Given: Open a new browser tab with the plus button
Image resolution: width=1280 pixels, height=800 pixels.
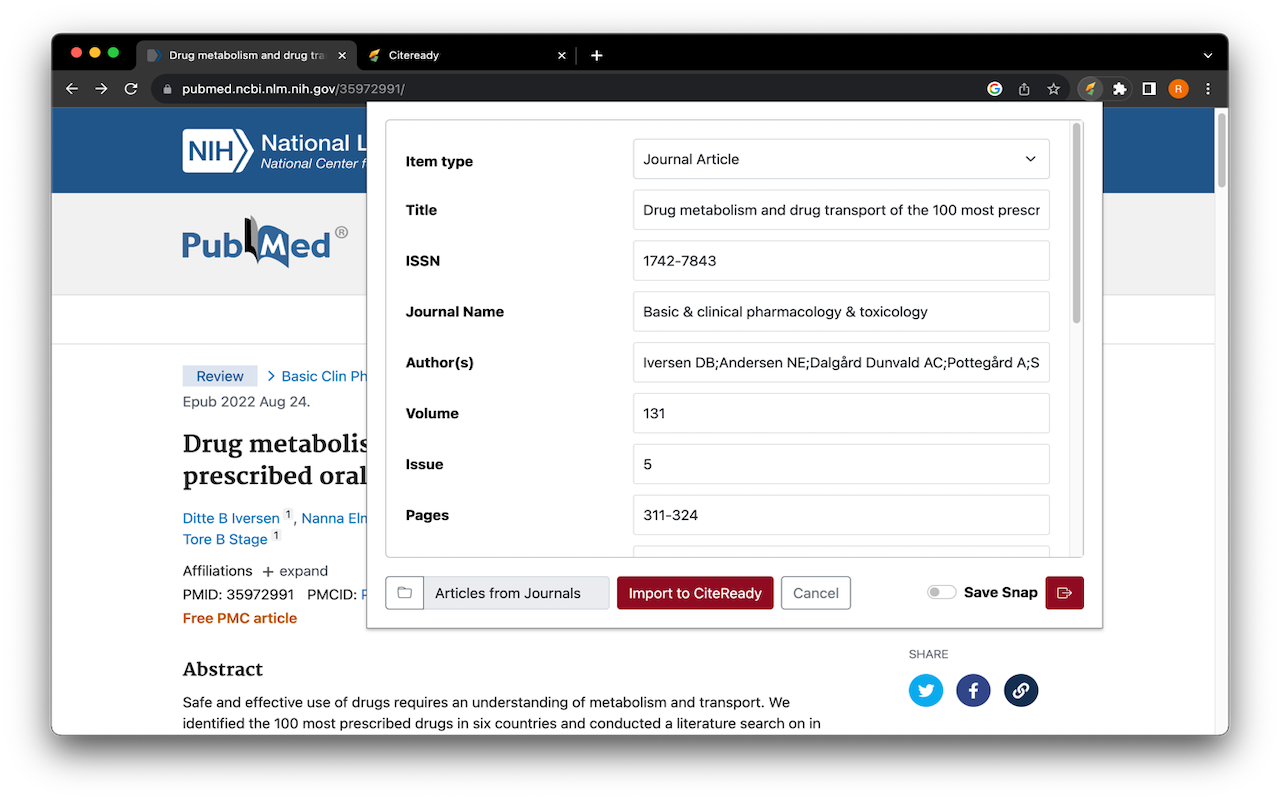Looking at the screenshot, I should (x=597, y=55).
